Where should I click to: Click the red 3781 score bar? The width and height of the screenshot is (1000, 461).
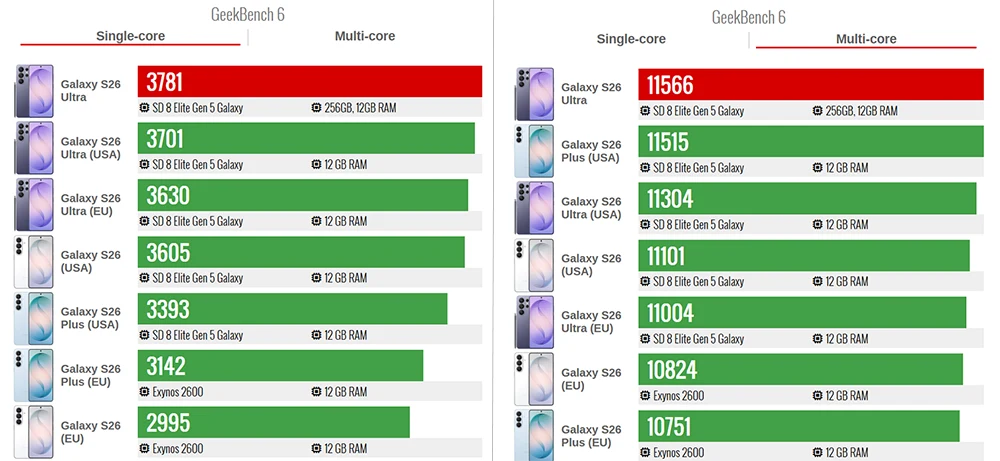pos(310,82)
